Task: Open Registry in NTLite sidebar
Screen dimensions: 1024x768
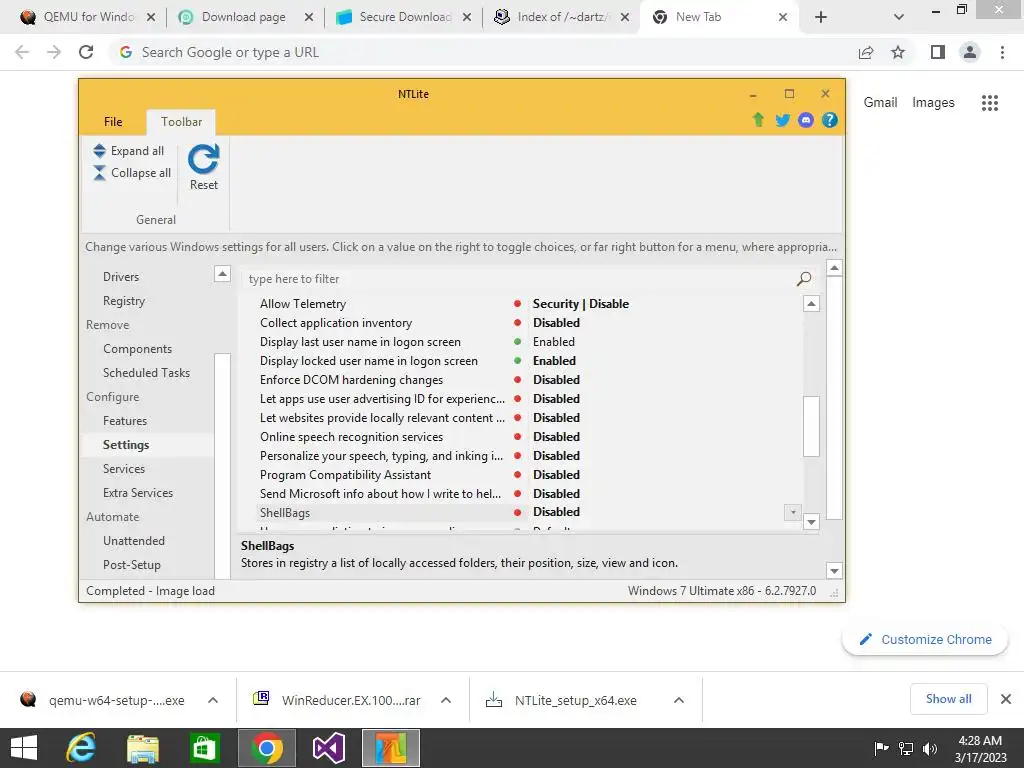Action: (x=124, y=301)
